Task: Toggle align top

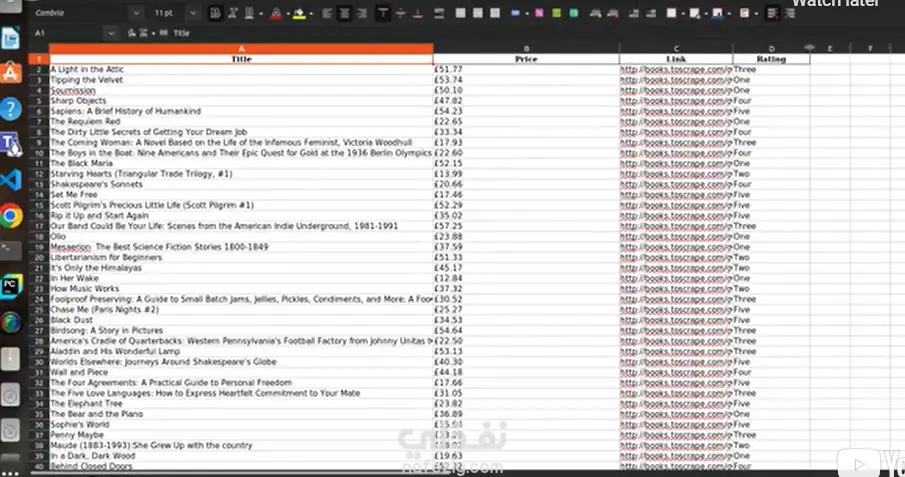Action: (x=383, y=13)
